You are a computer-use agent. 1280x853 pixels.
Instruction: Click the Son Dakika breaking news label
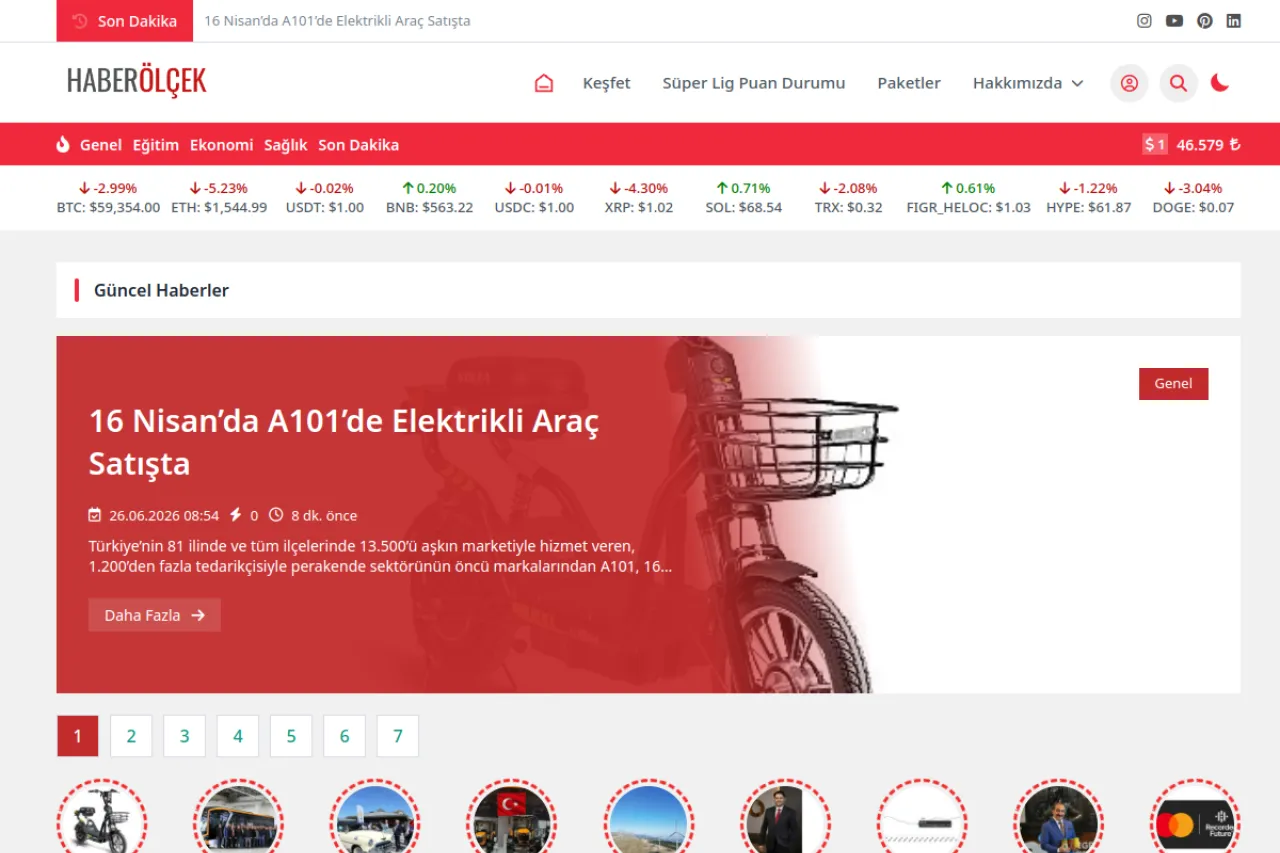125,21
